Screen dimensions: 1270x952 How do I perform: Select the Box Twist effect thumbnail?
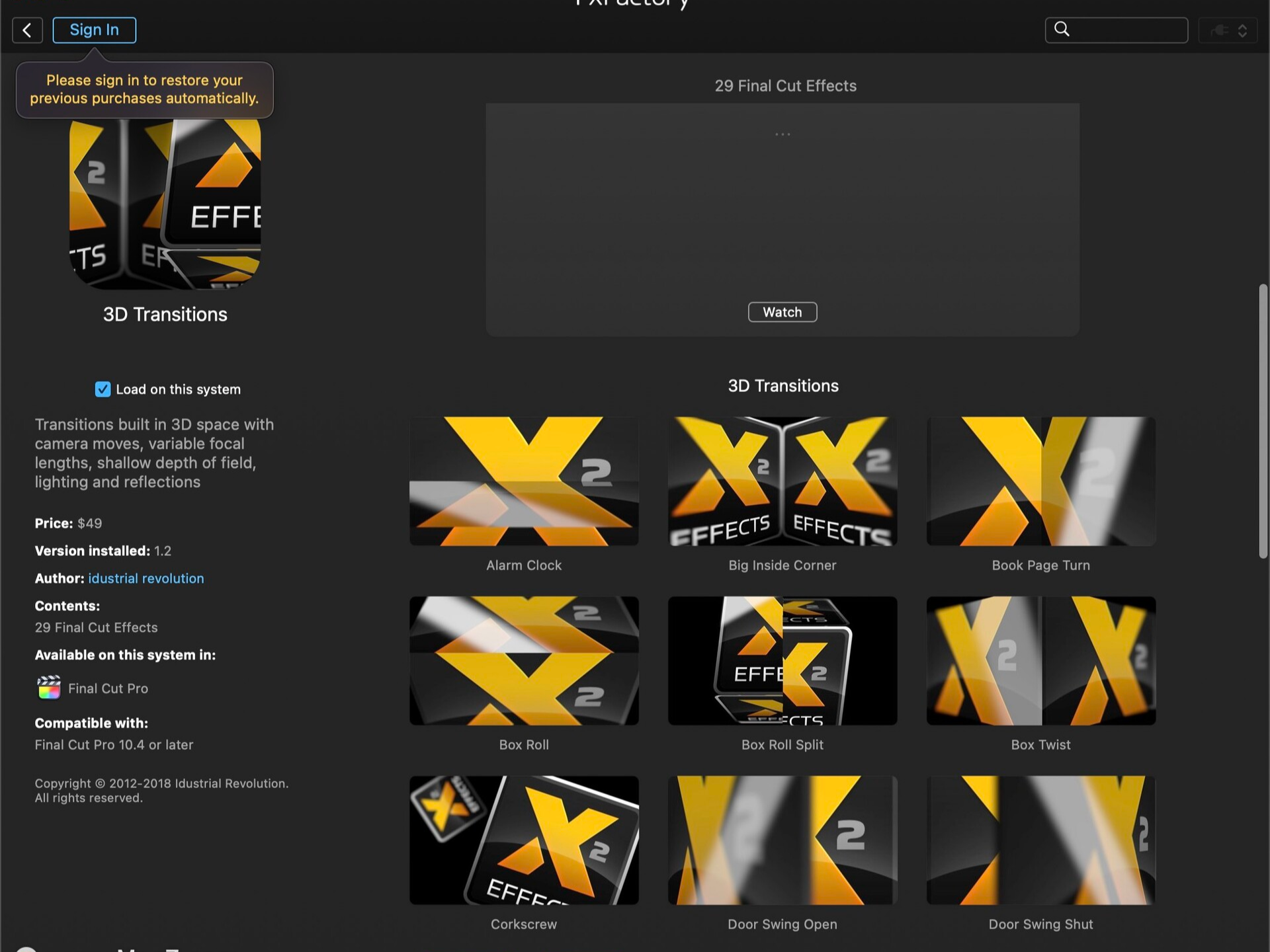point(1040,660)
